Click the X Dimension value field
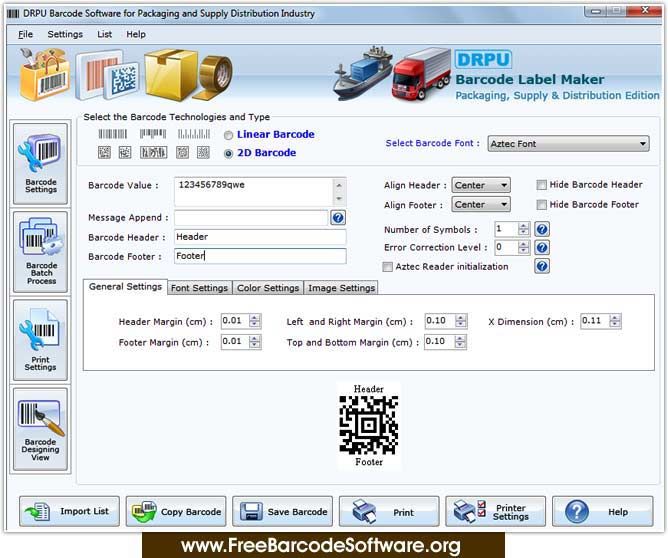 pos(595,321)
